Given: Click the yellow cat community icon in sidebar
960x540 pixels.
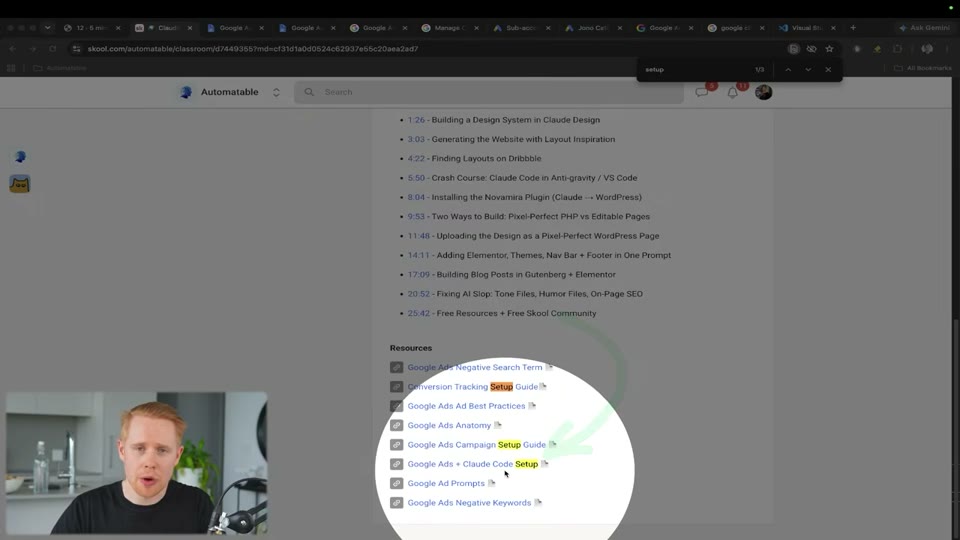Looking at the screenshot, I should click(20, 184).
